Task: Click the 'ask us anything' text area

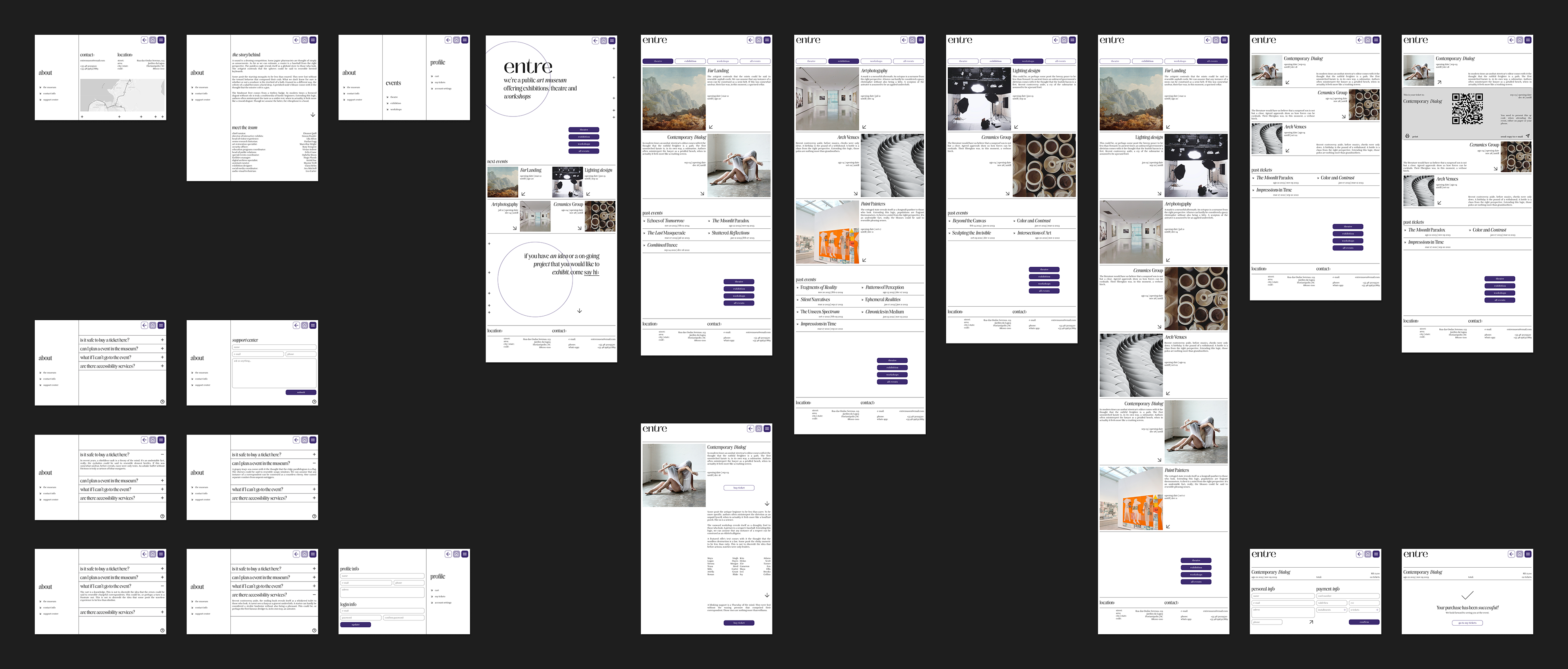Action: tap(274, 372)
